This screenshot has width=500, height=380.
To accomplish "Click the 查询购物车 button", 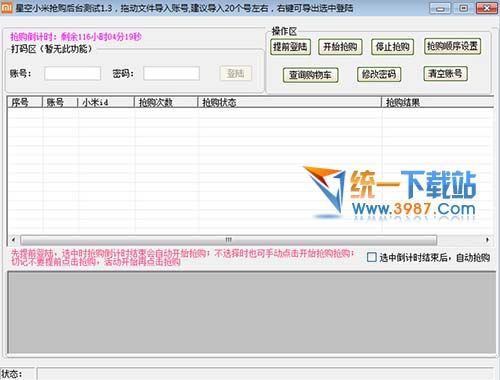I will point(310,75).
